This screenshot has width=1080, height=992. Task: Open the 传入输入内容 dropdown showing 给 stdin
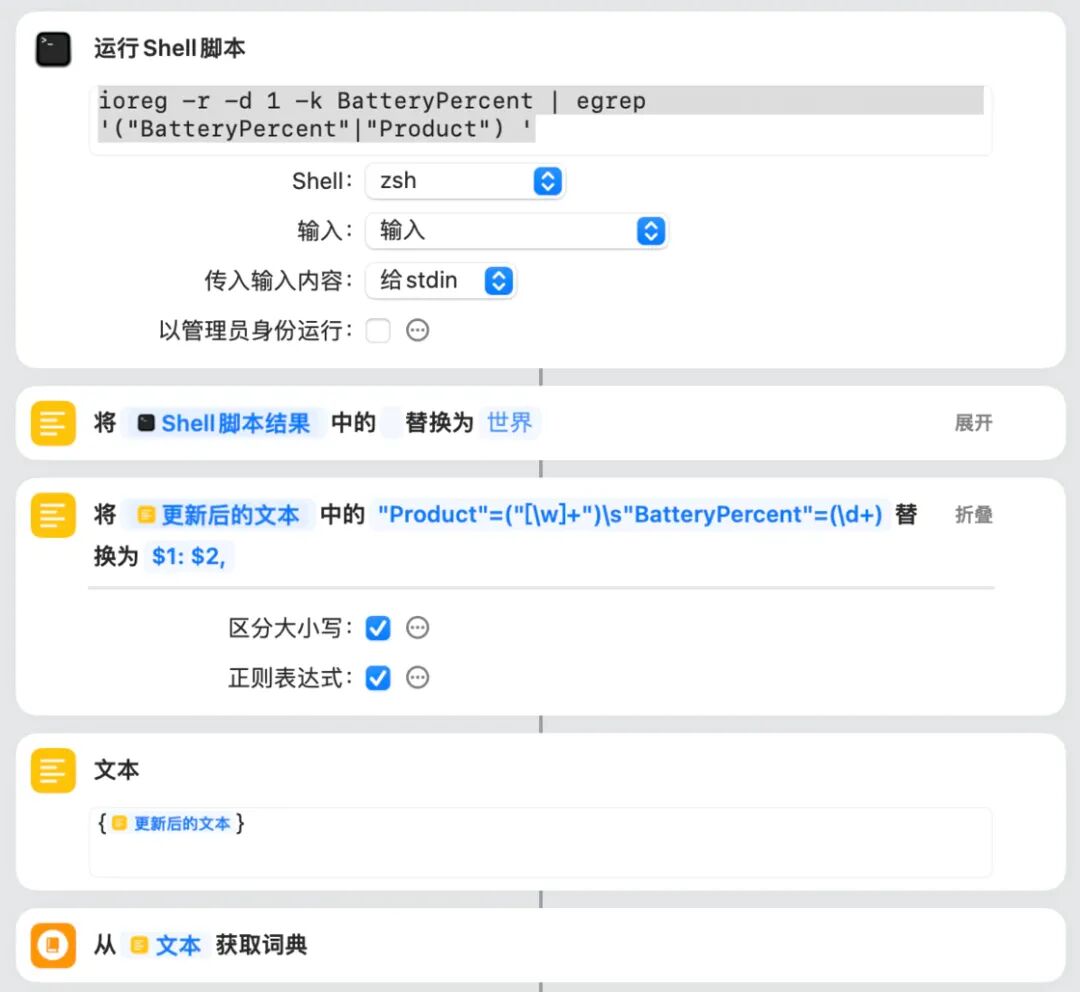click(x=441, y=281)
